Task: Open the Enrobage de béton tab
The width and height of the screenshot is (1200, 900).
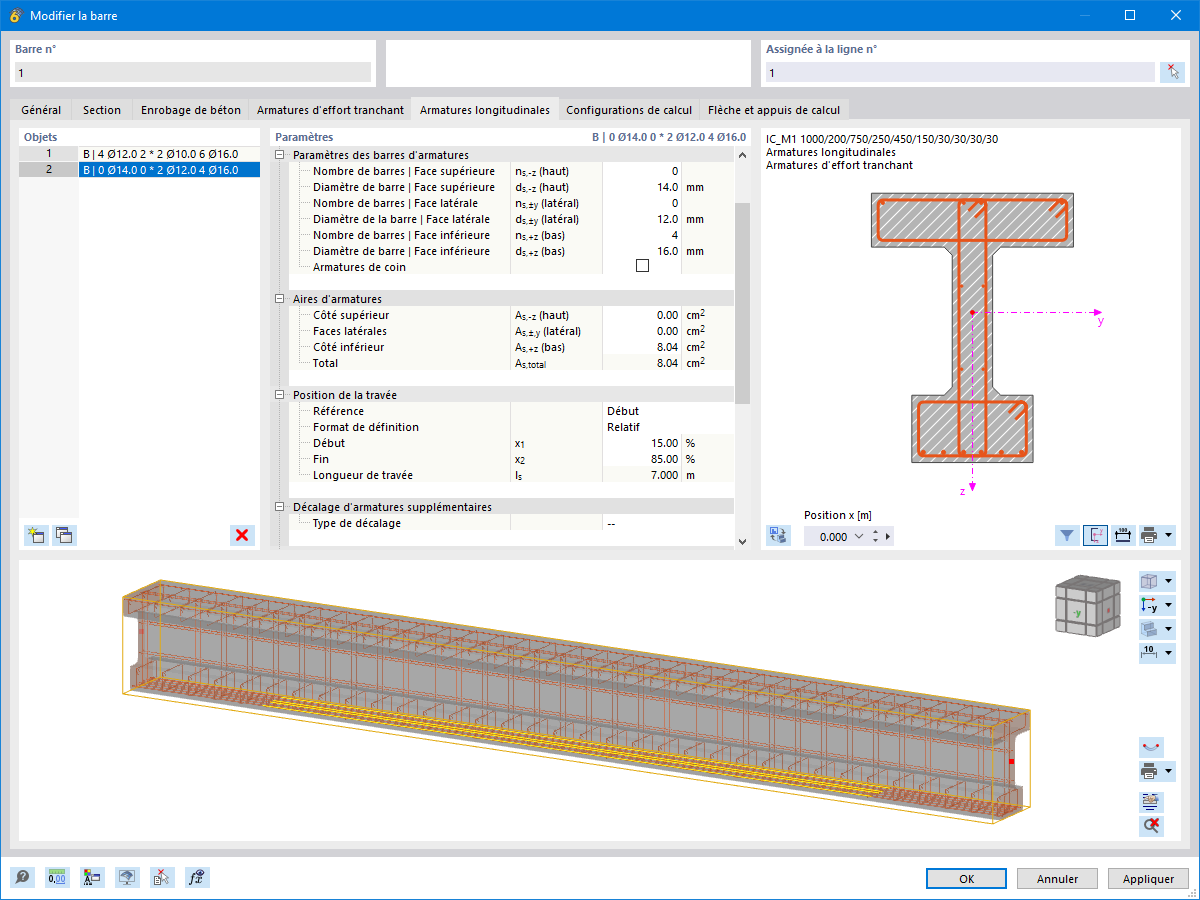Action: coord(191,110)
